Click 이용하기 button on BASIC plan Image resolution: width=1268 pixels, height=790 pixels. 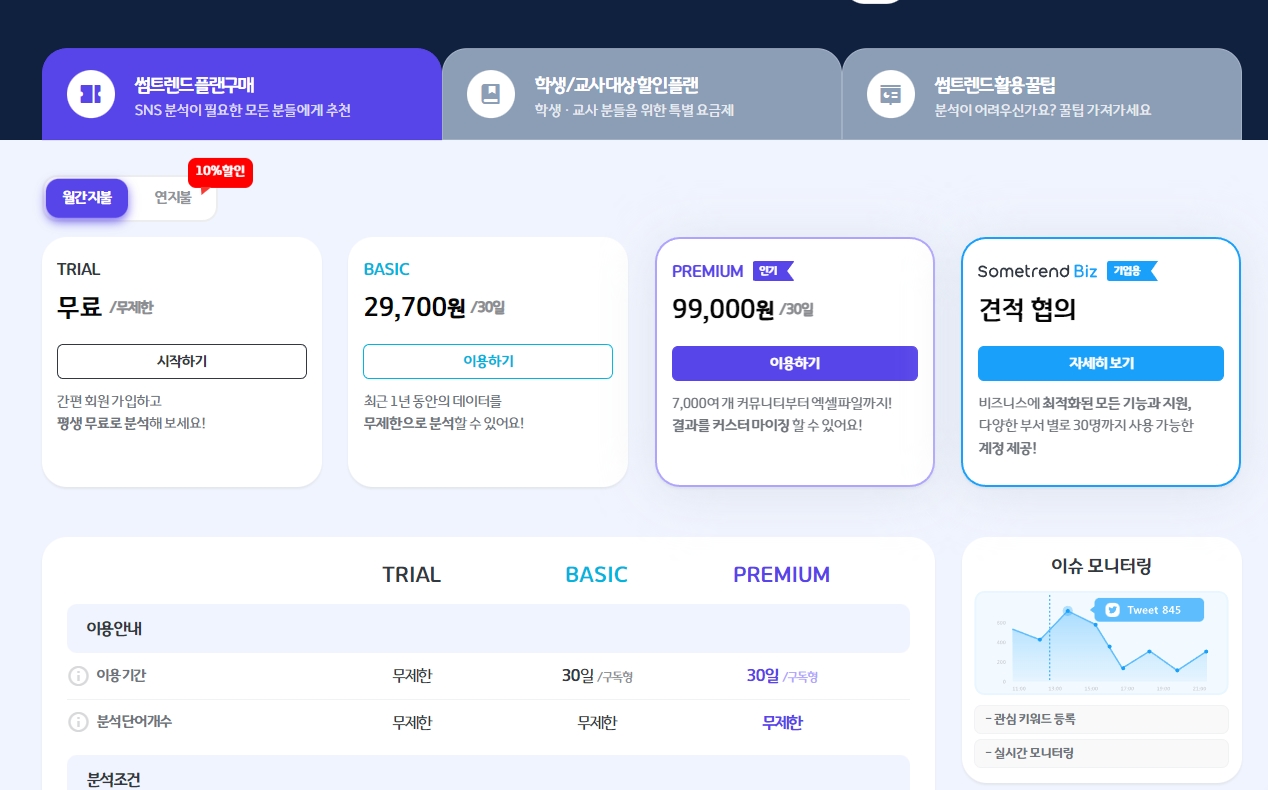coord(488,361)
